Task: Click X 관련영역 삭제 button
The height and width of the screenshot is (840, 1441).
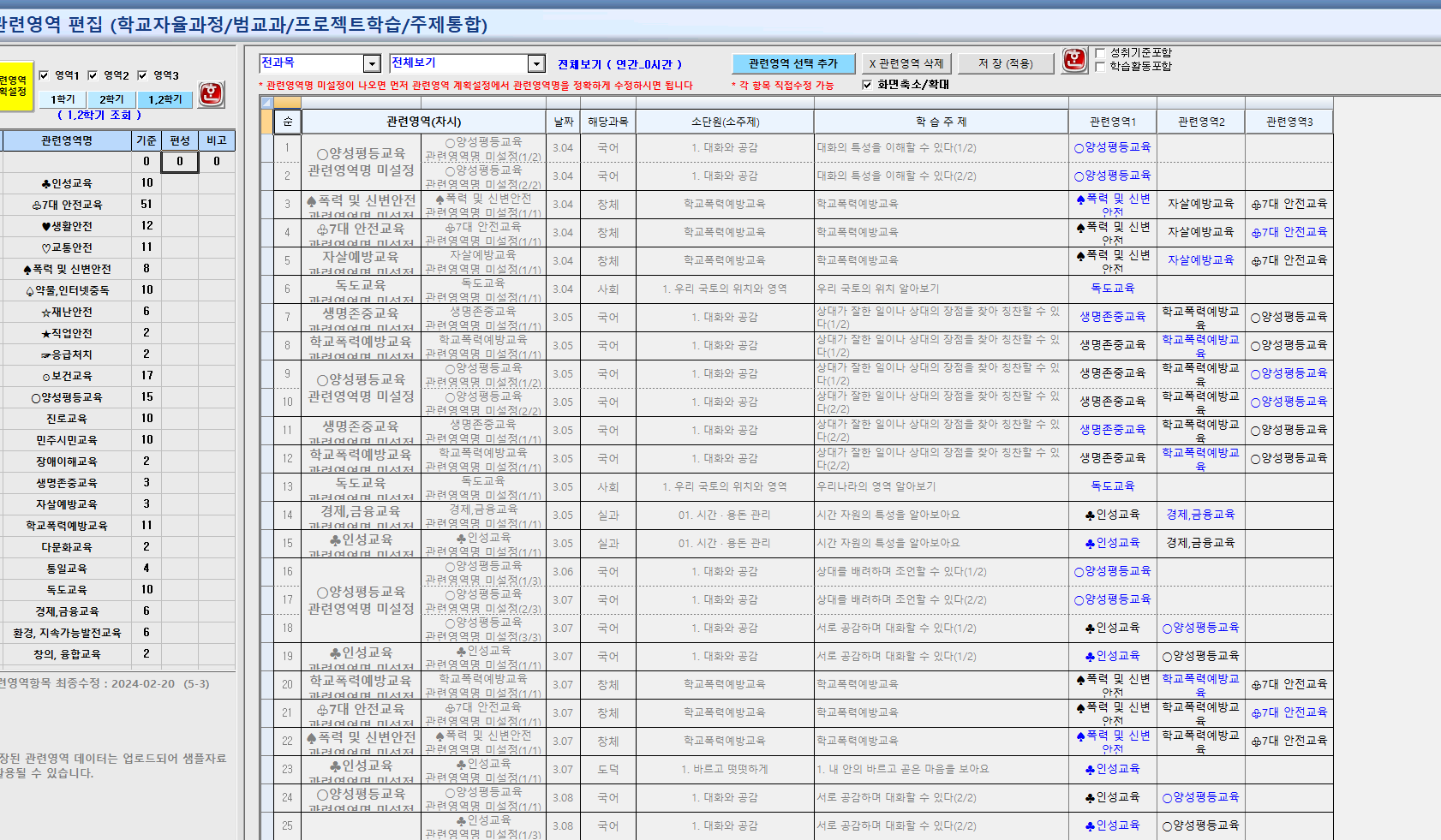Action: (906, 64)
